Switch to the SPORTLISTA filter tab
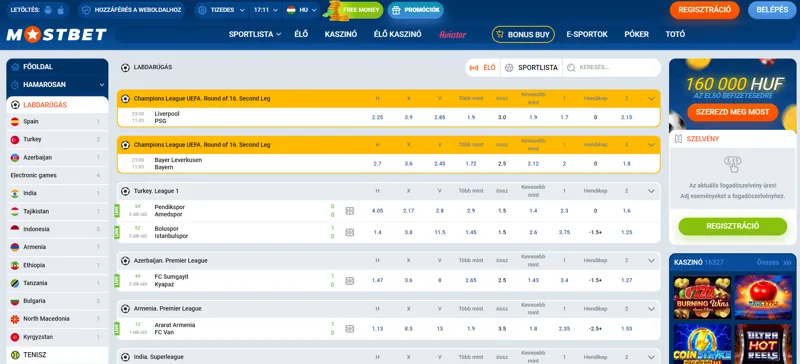The image size is (800, 364). point(532,67)
